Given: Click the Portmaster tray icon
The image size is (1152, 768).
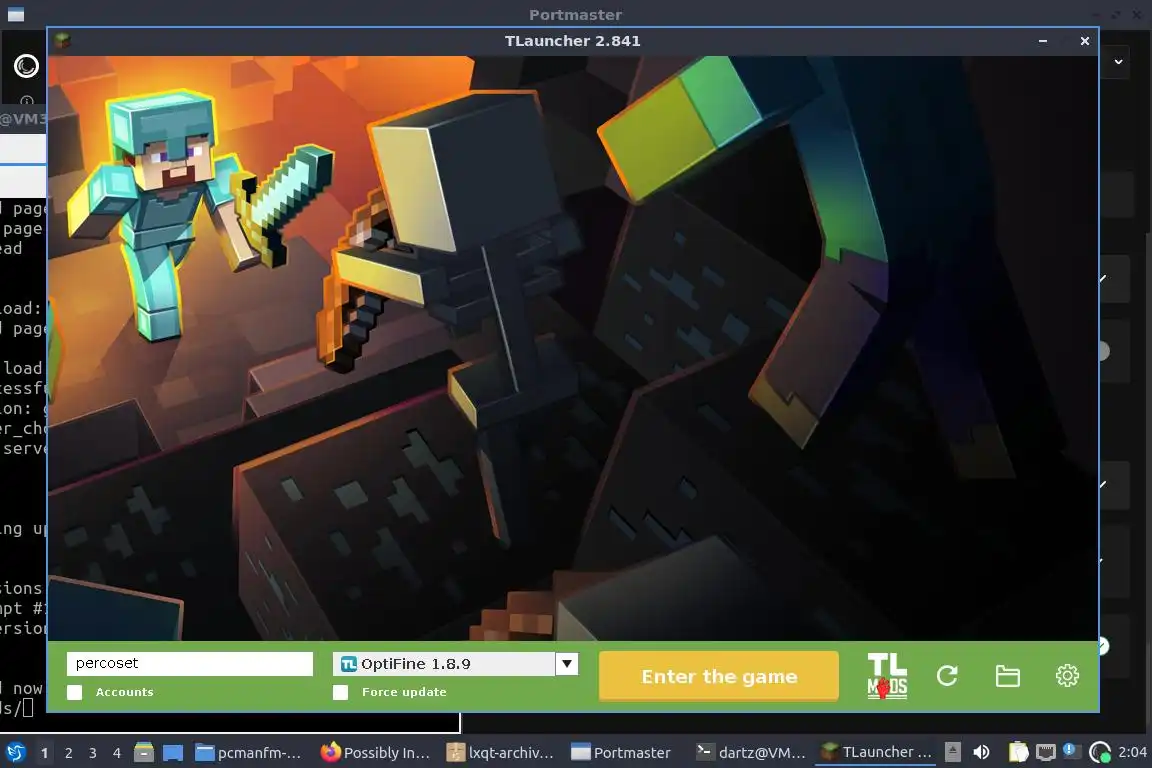Looking at the screenshot, I should (x=1100, y=752).
